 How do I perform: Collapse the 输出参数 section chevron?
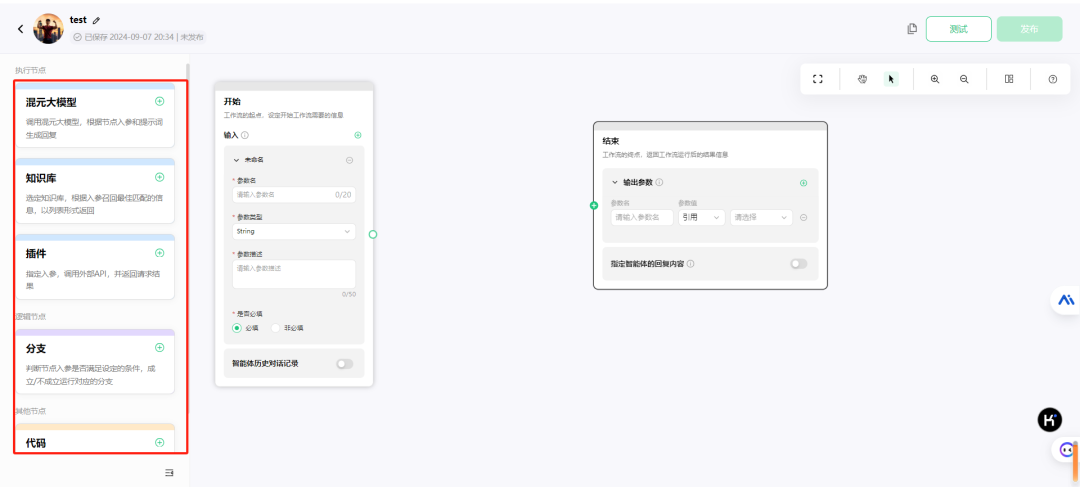pos(615,183)
